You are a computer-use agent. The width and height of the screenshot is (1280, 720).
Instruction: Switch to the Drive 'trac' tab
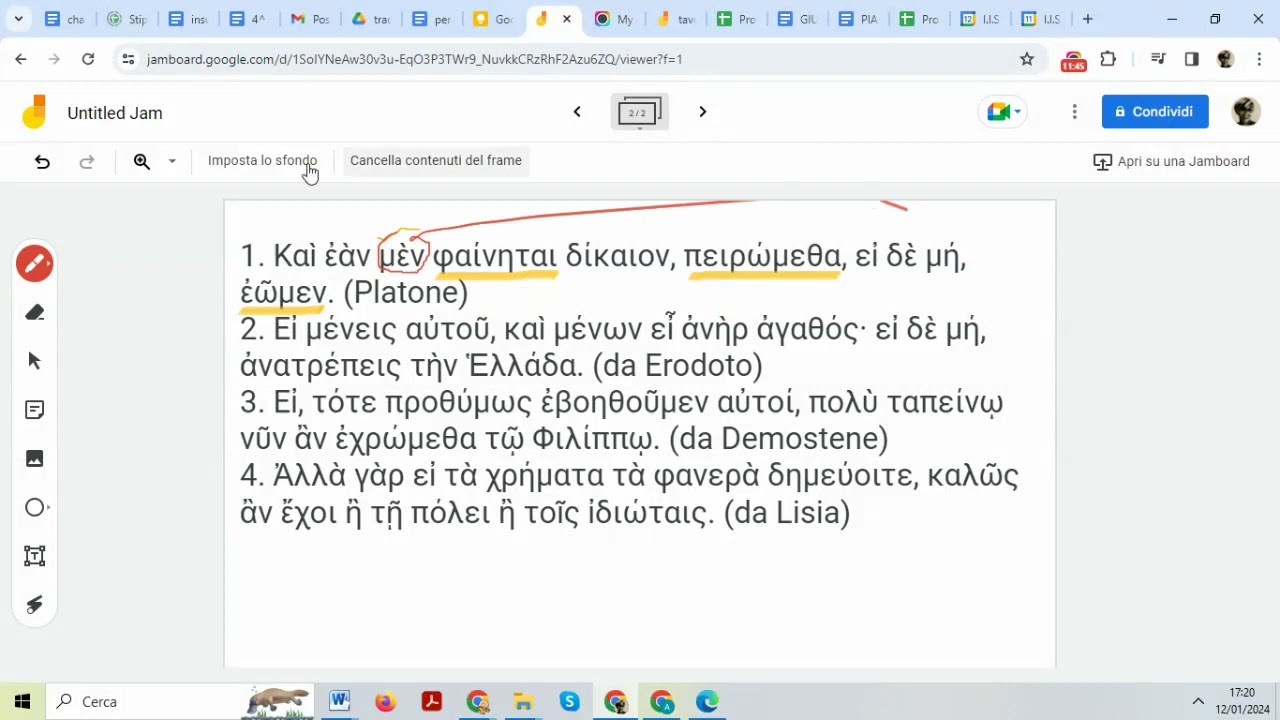point(371,19)
